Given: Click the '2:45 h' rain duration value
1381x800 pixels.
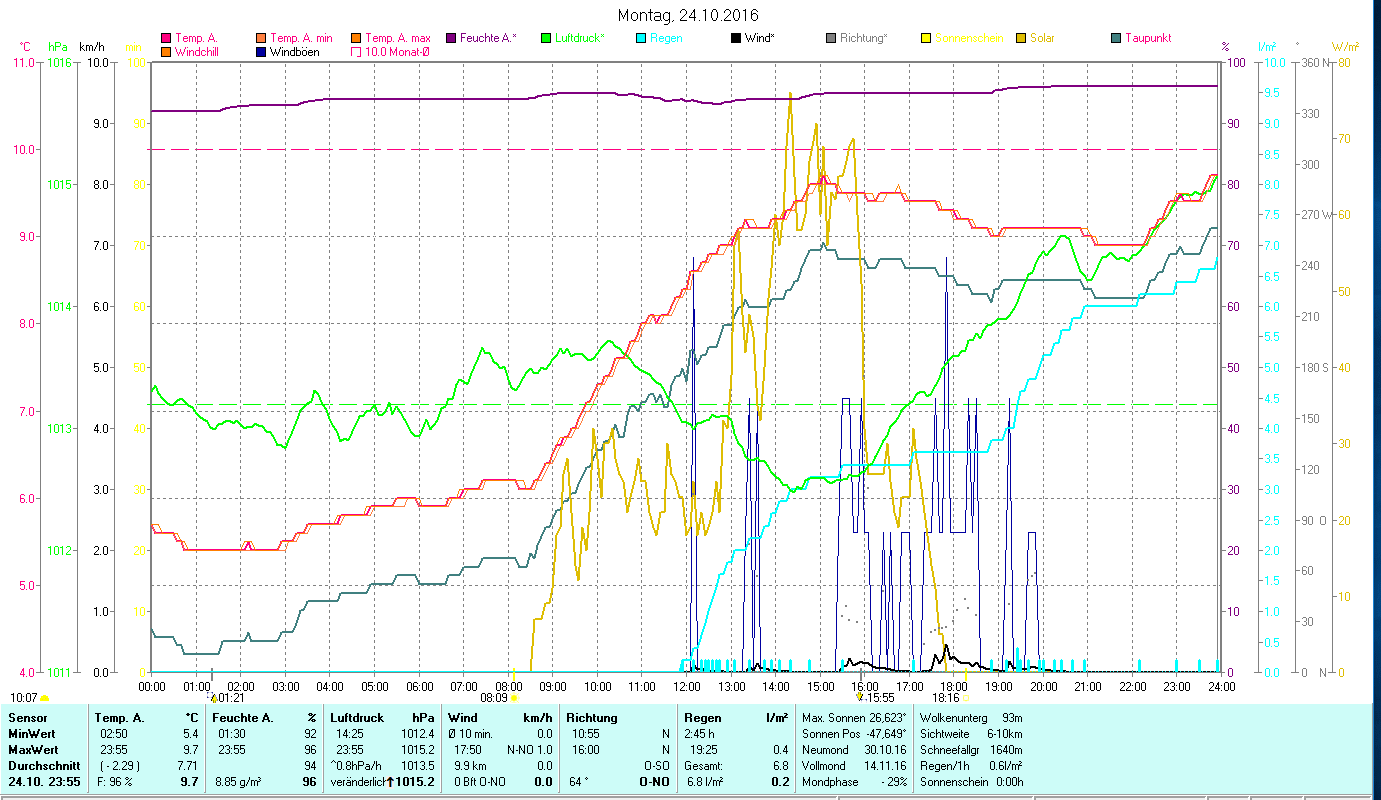Looking at the screenshot, I should (x=700, y=734).
